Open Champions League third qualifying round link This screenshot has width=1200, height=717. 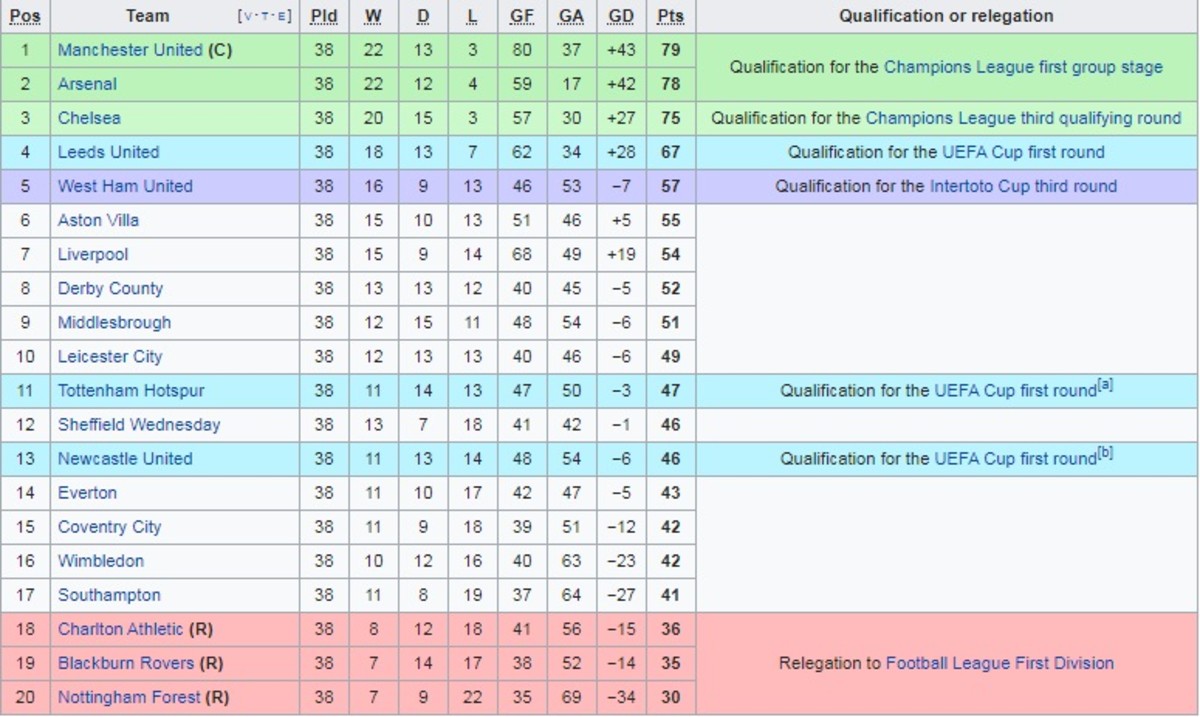click(1023, 118)
